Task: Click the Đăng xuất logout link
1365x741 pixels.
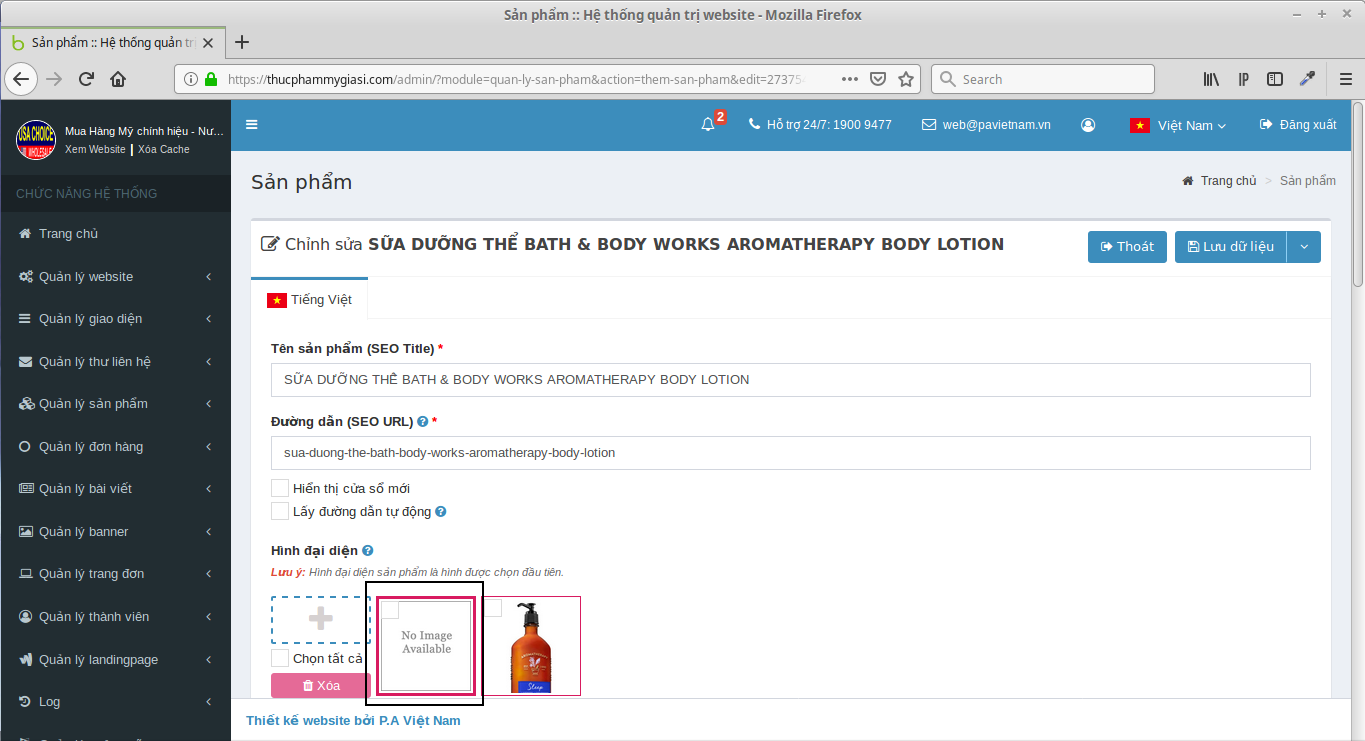Action: [1298, 125]
